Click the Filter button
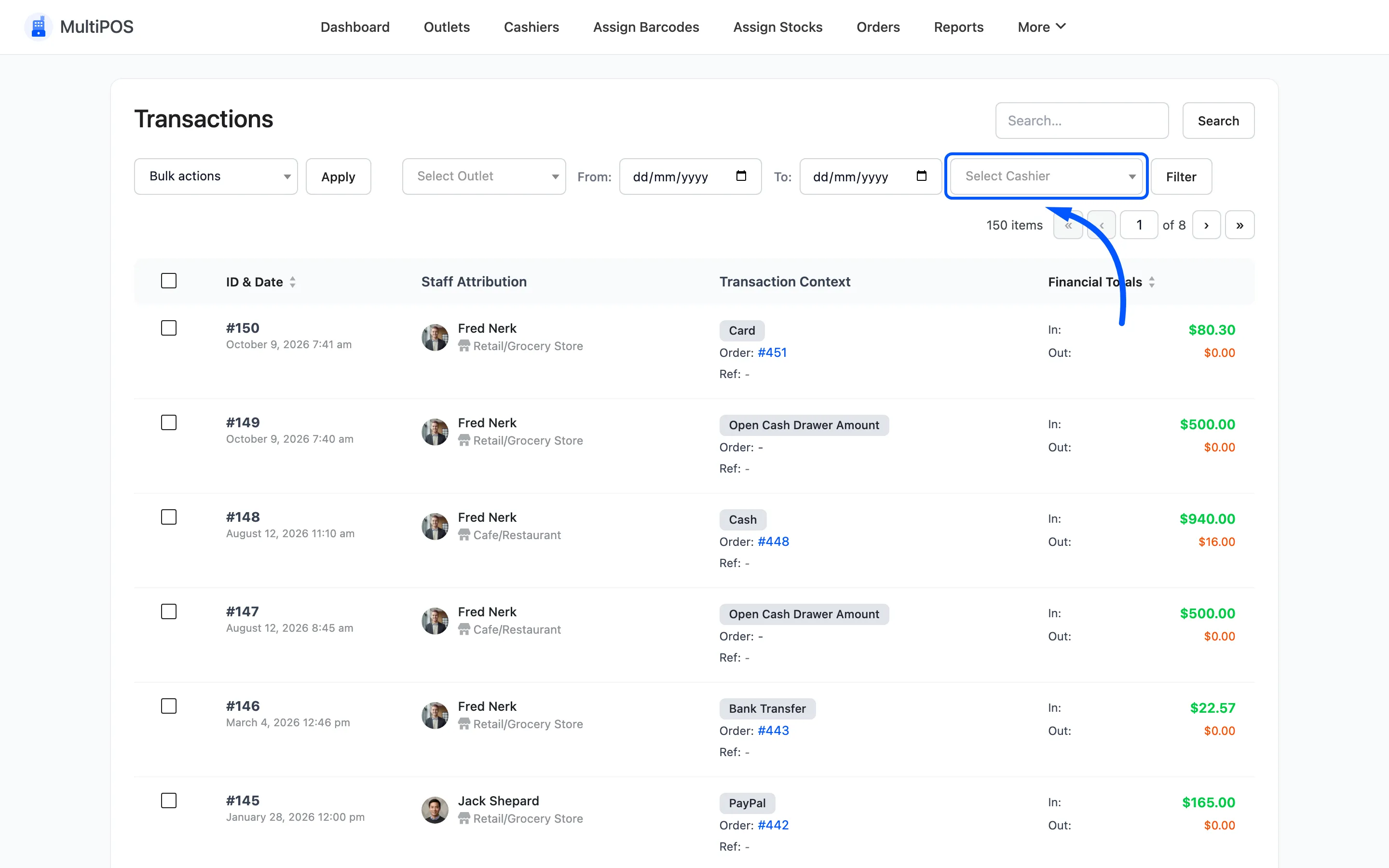 [1181, 176]
